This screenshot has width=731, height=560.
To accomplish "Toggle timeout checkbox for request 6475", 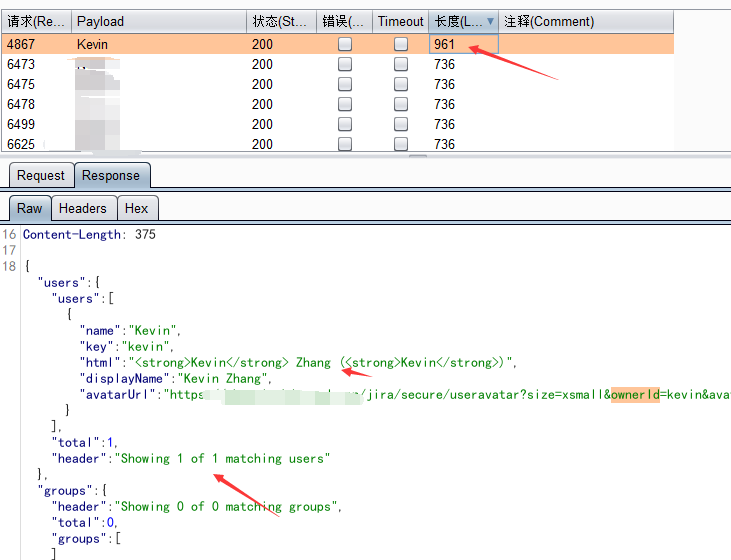I will [x=401, y=84].
